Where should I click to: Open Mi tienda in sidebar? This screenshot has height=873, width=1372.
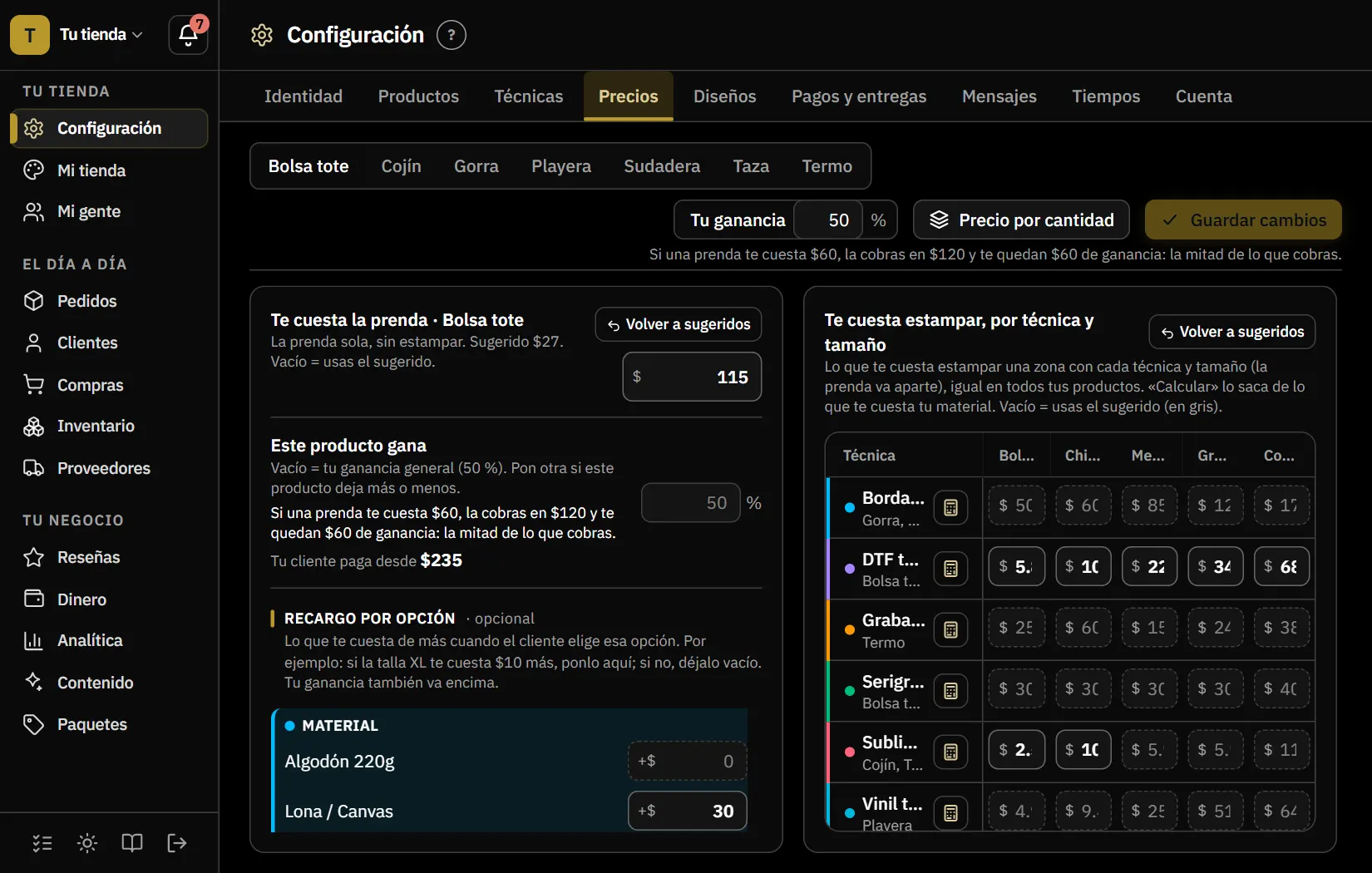109,170
